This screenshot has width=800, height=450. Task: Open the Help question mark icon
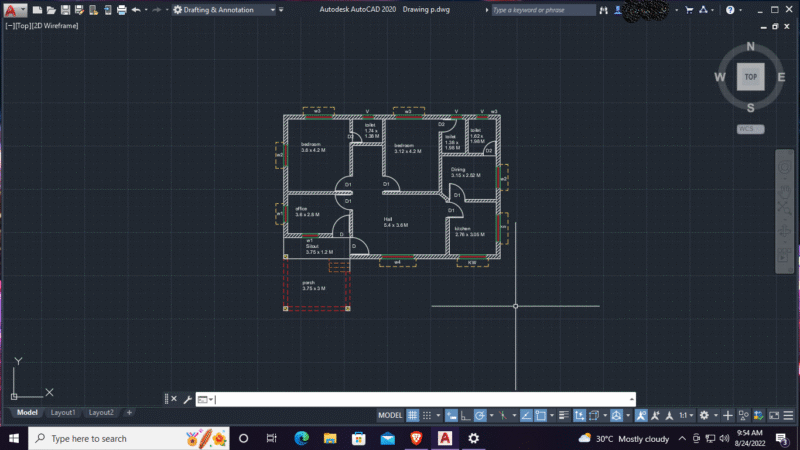730,10
